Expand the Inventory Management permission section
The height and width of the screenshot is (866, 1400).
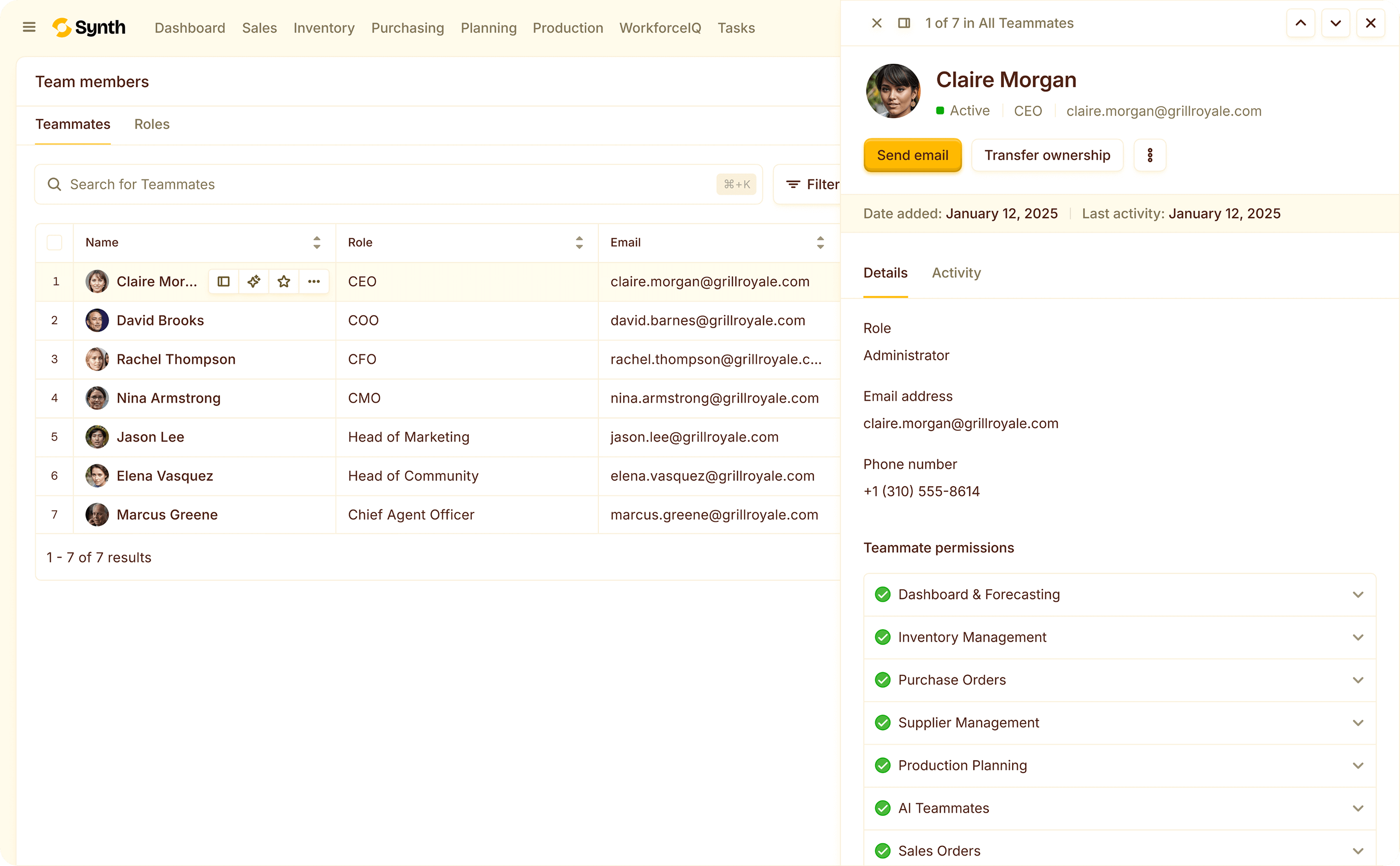click(x=1357, y=637)
